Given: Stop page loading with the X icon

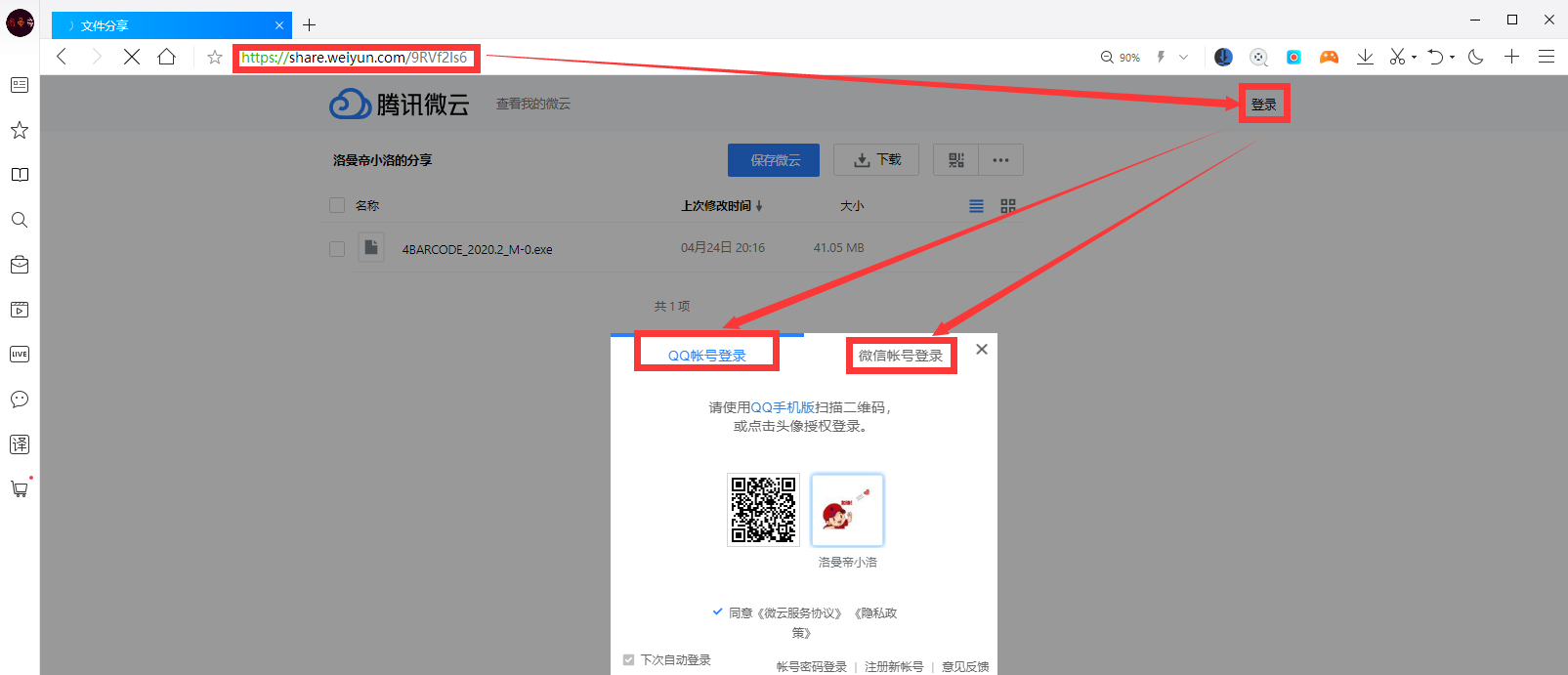Looking at the screenshot, I should point(131,57).
